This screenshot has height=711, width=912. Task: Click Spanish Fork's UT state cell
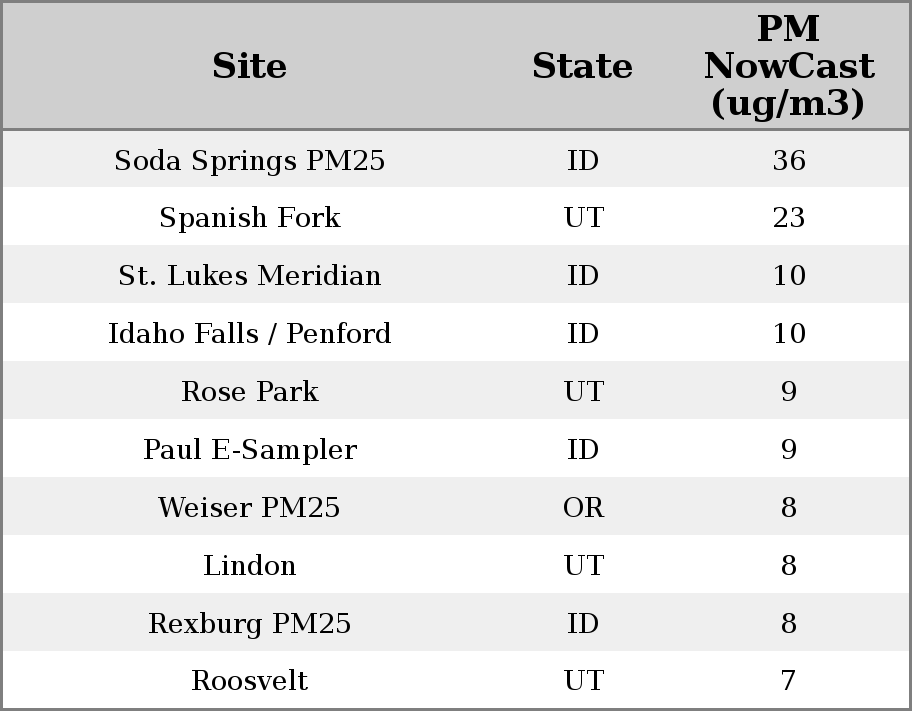coord(583,218)
